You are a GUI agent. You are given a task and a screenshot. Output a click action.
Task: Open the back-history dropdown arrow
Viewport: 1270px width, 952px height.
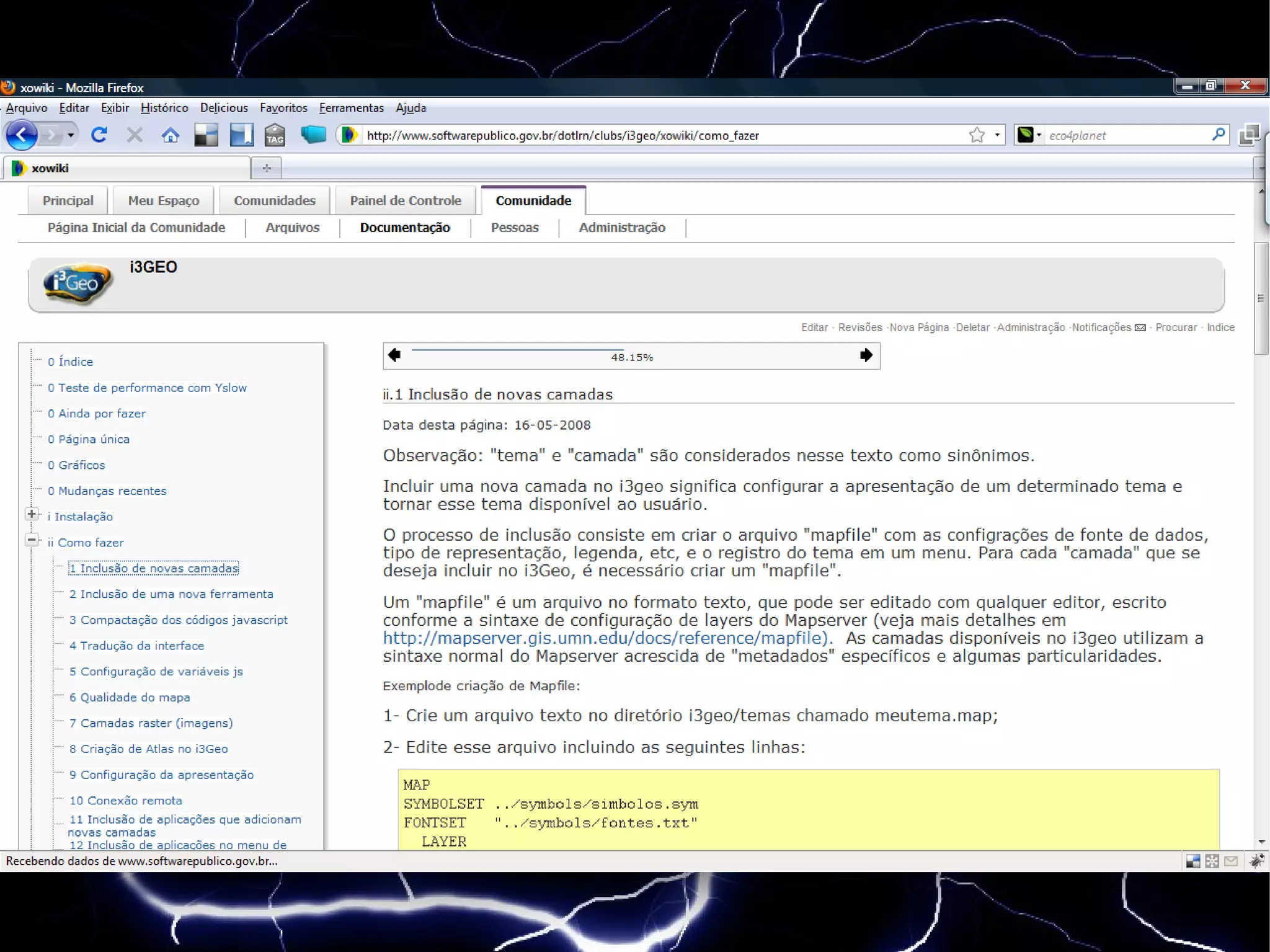[71, 135]
